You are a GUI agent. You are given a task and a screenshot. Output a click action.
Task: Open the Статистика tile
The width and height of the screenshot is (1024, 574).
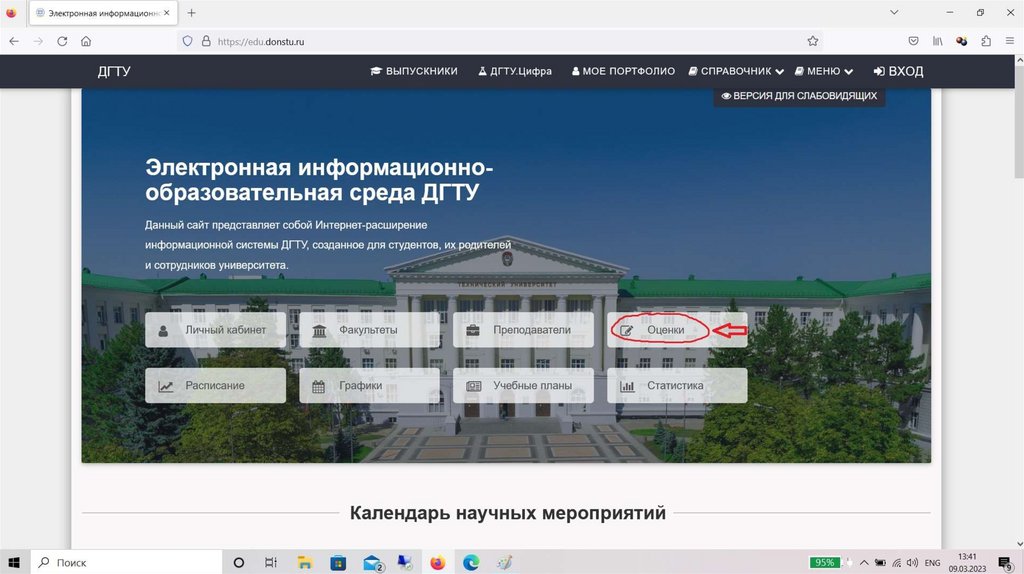coord(677,385)
